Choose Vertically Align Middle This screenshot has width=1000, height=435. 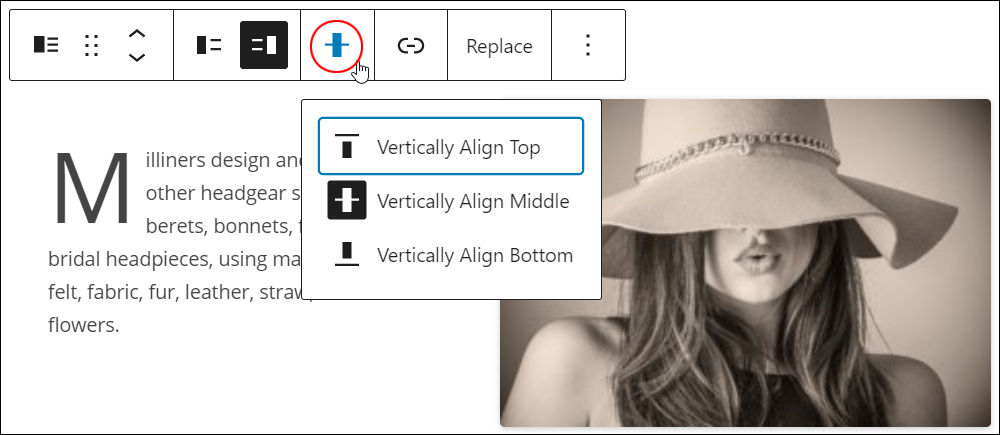[451, 201]
